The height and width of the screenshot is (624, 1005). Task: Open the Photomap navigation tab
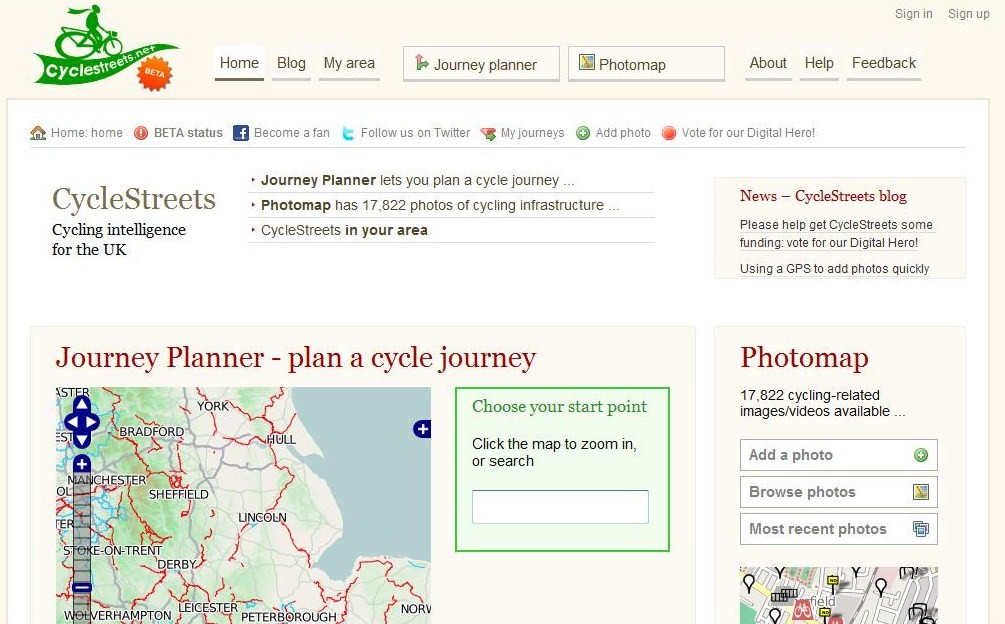[x=646, y=63]
